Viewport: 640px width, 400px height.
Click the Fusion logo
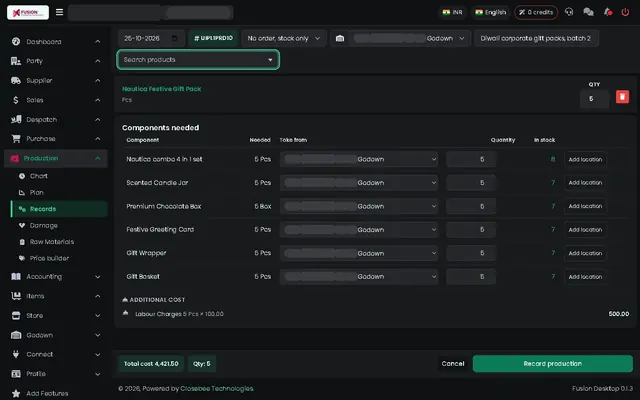(28, 12)
